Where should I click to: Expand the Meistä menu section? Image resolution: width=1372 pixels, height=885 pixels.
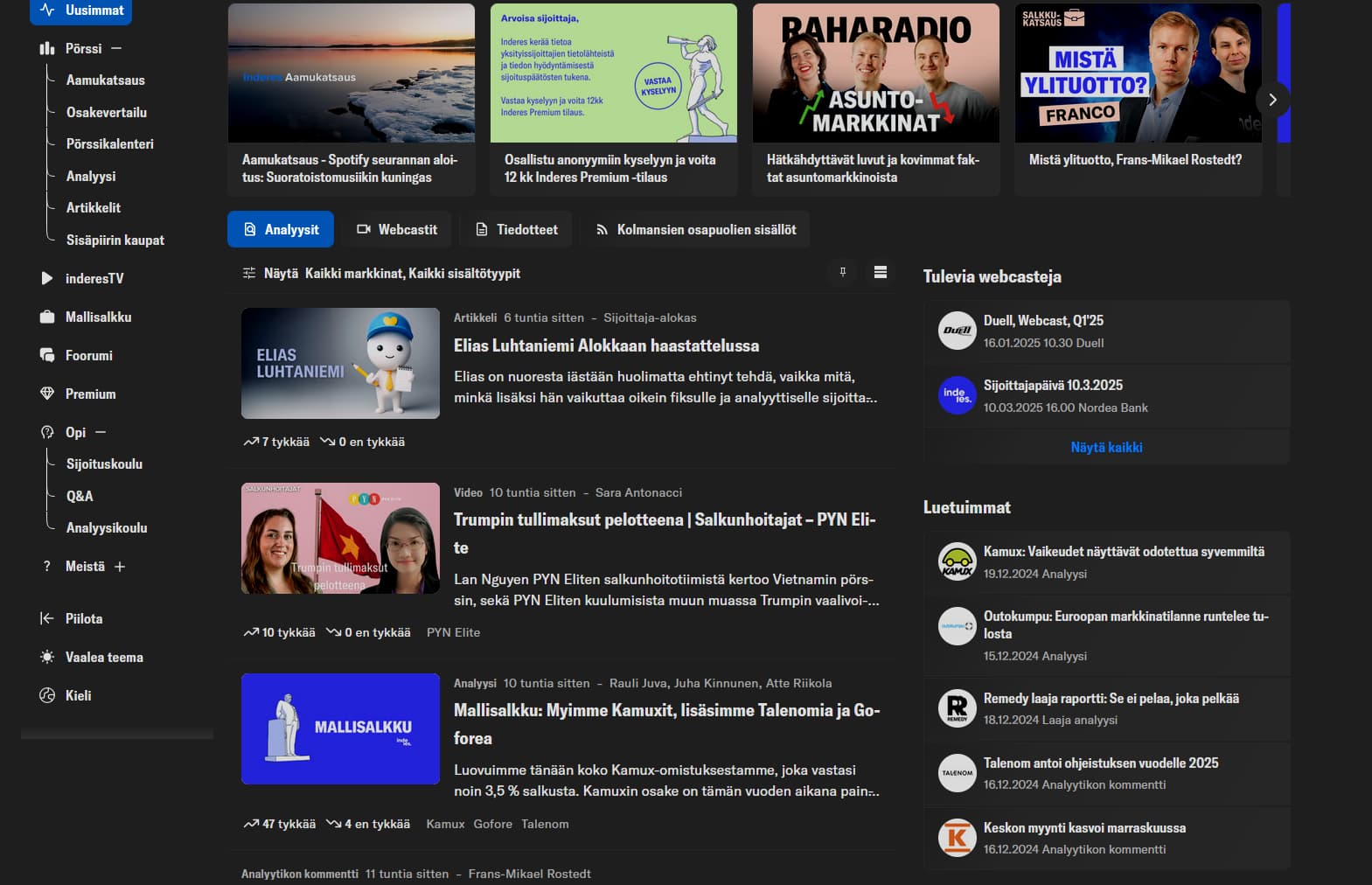(x=120, y=567)
